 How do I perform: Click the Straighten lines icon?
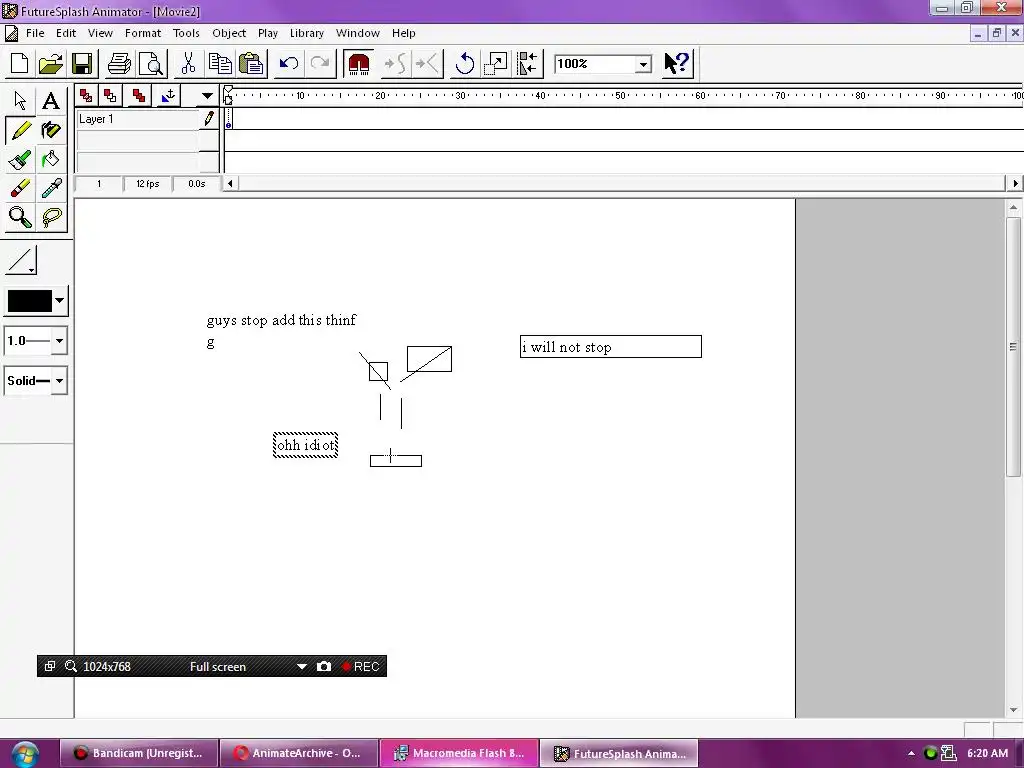(428, 63)
